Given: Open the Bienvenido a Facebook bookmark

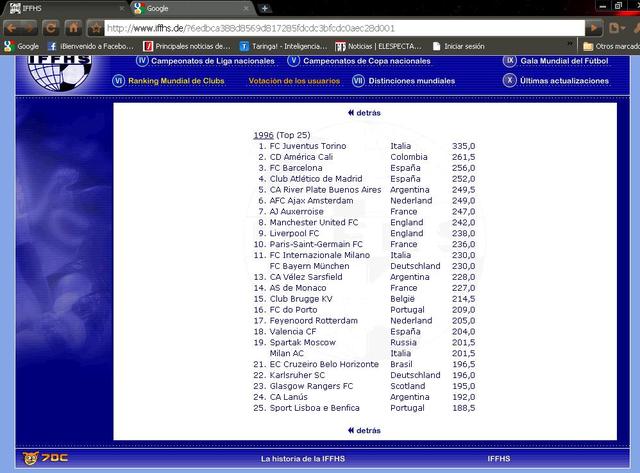Looking at the screenshot, I should [x=90, y=46].
